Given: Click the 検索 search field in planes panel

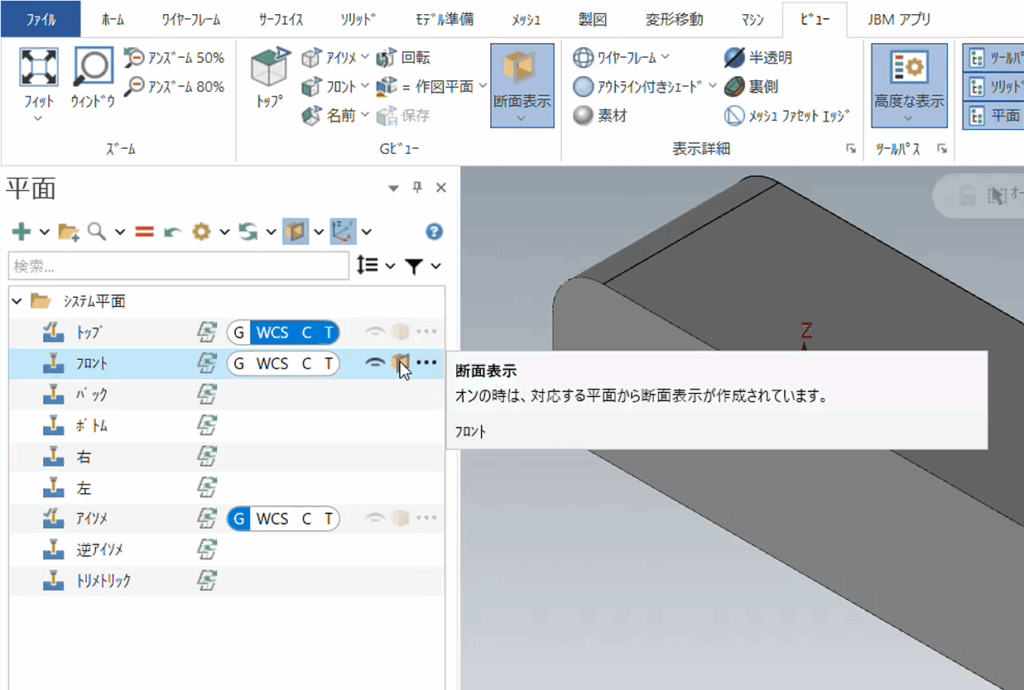Looking at the screenshot, I should coord(180,267).
